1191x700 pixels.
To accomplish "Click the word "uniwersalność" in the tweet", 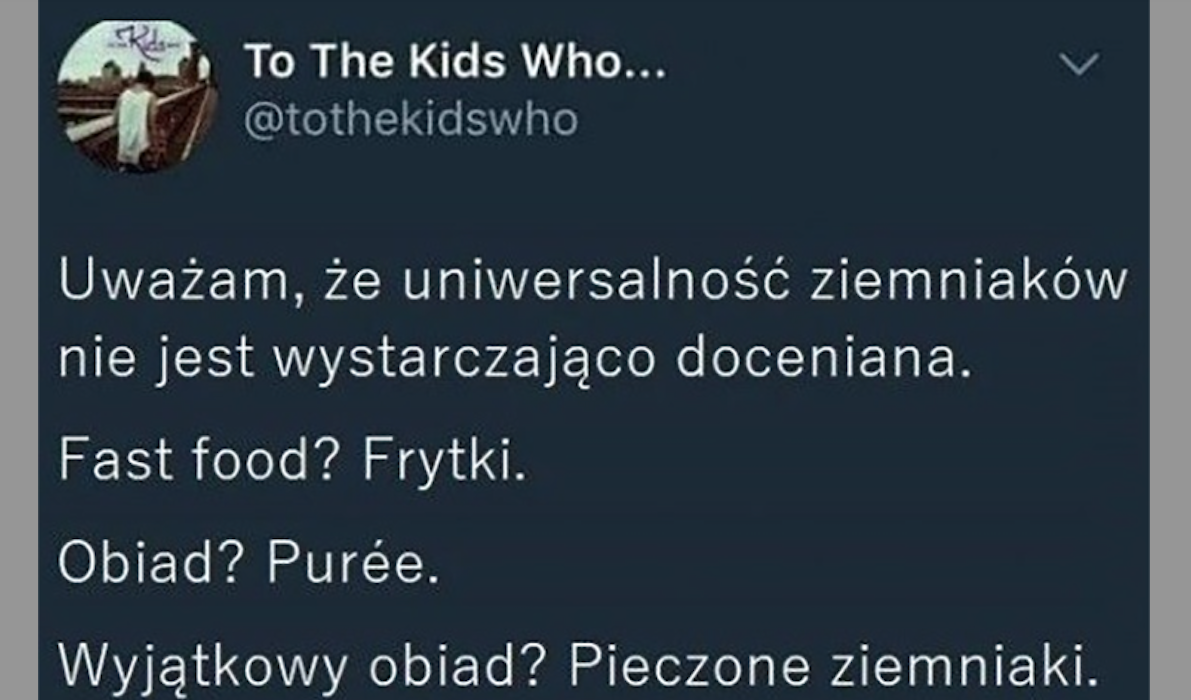I will coord(596,281).
